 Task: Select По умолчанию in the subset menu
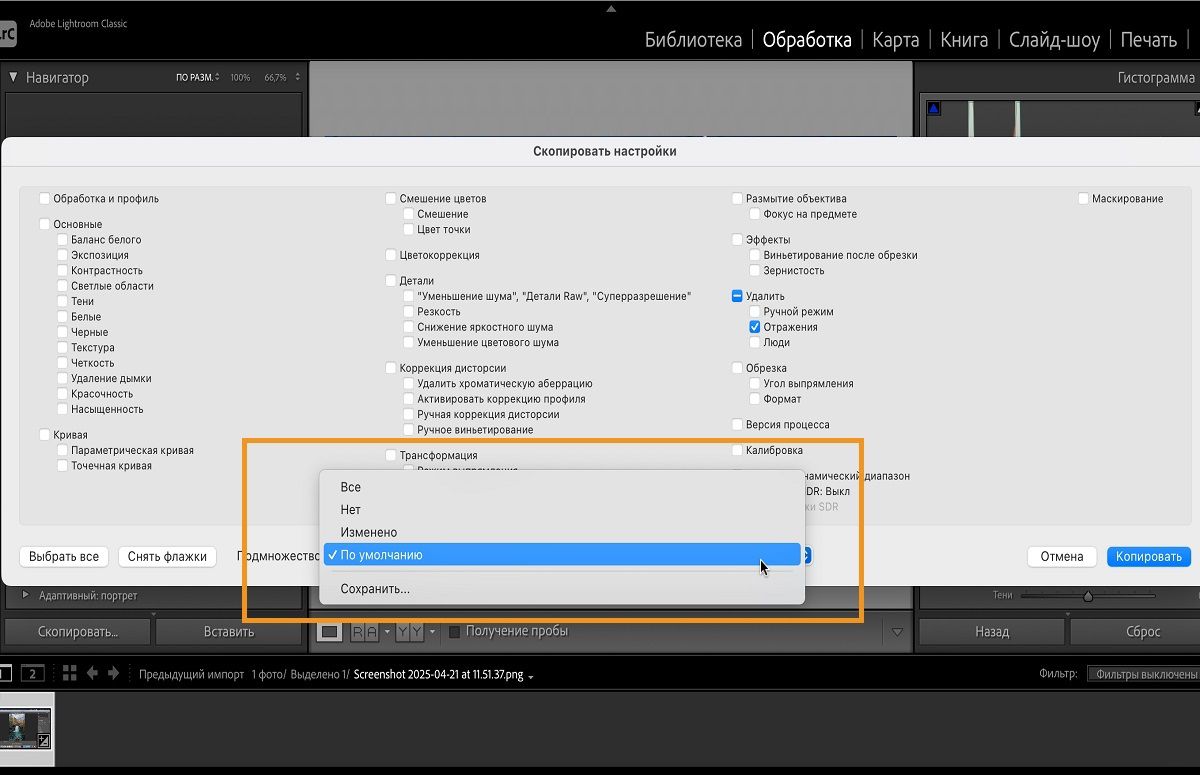coord(562,554)
